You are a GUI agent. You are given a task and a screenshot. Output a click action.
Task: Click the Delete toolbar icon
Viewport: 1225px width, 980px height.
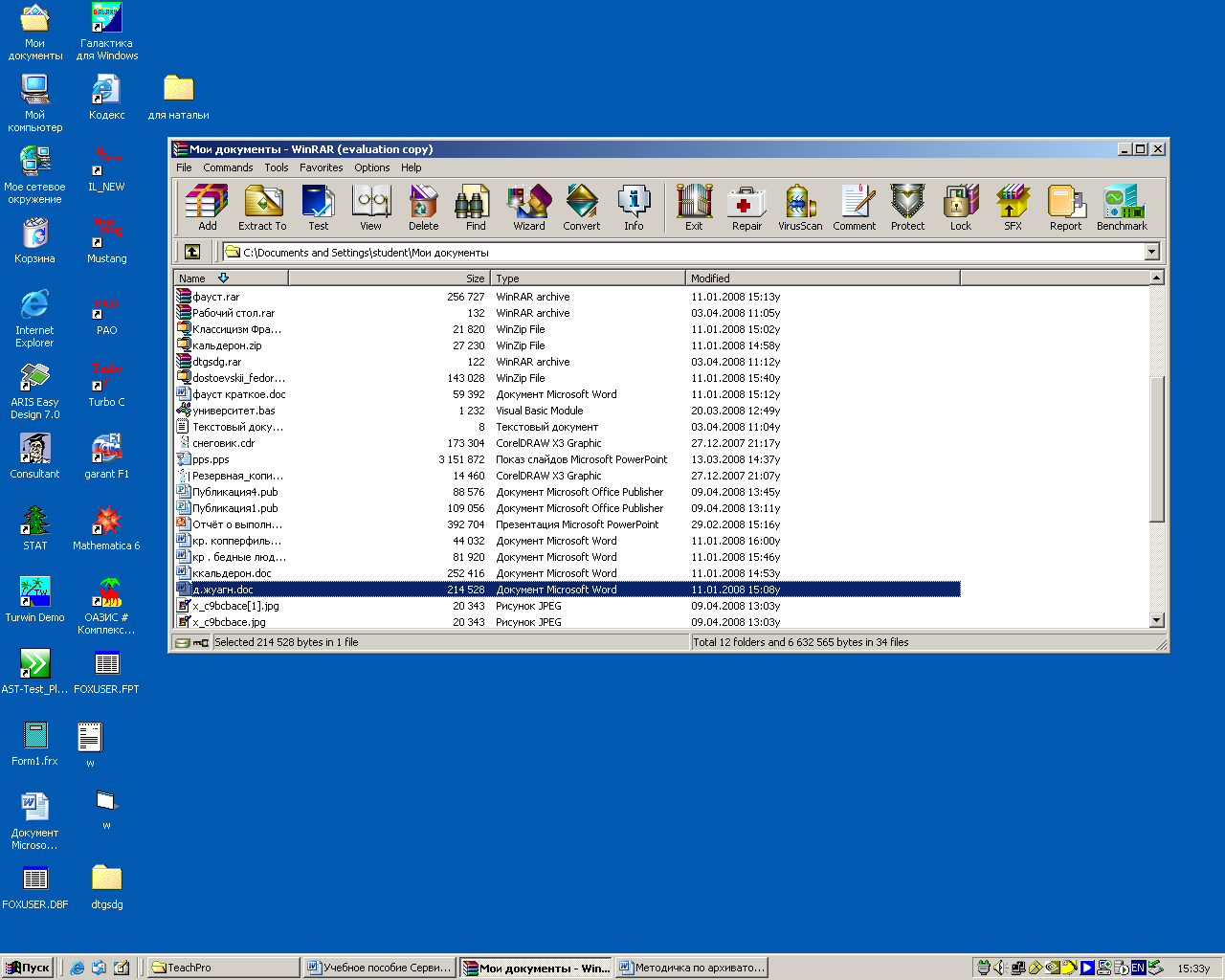click(423, 208)
